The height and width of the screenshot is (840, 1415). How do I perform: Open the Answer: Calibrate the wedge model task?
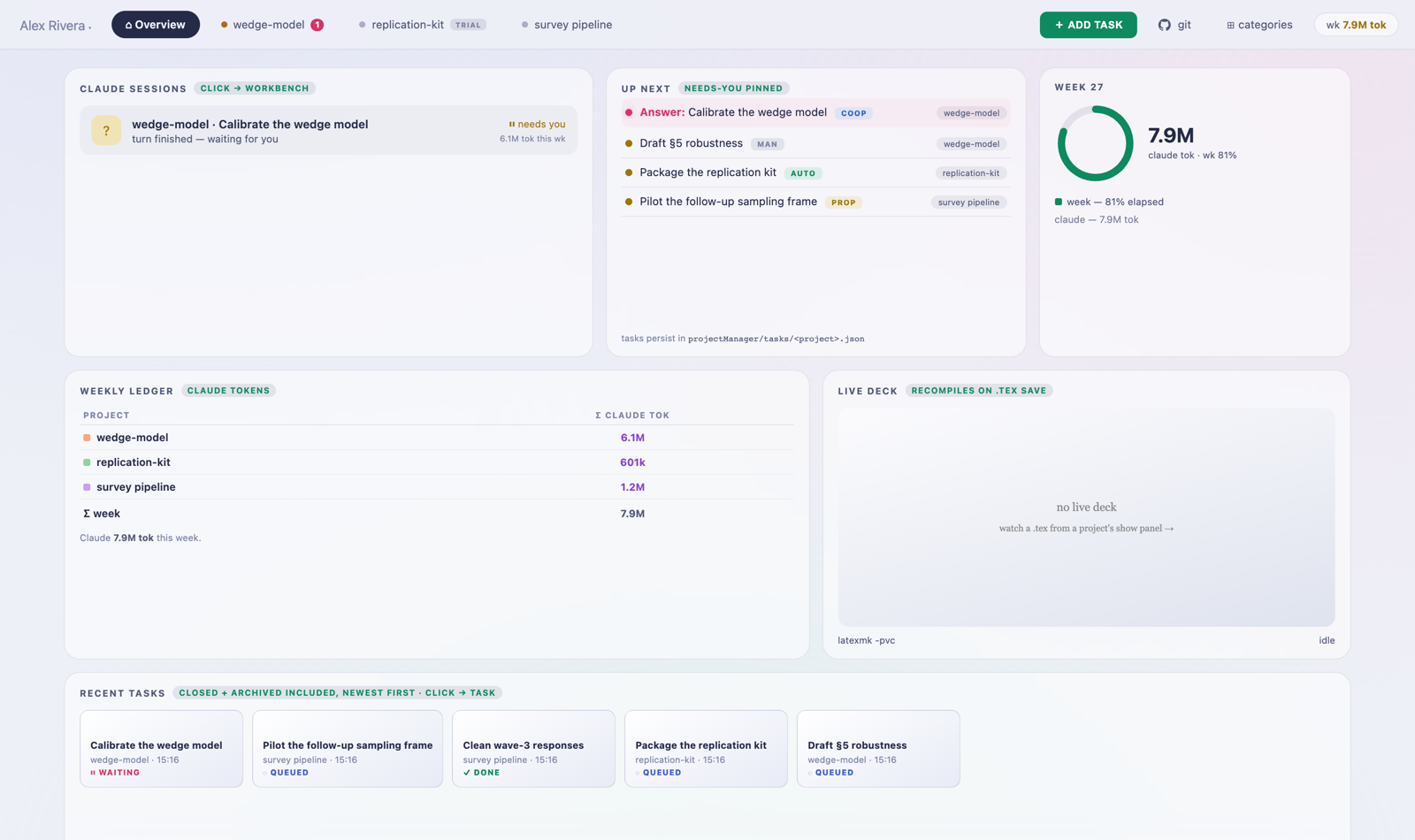(x=815, y=112)
